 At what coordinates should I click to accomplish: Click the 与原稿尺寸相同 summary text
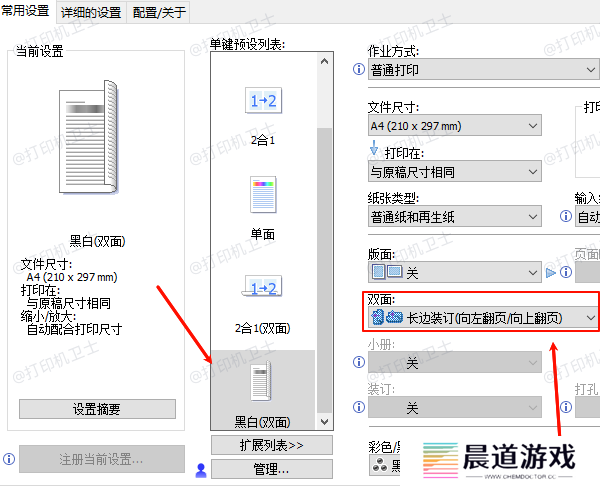(68, 303)
